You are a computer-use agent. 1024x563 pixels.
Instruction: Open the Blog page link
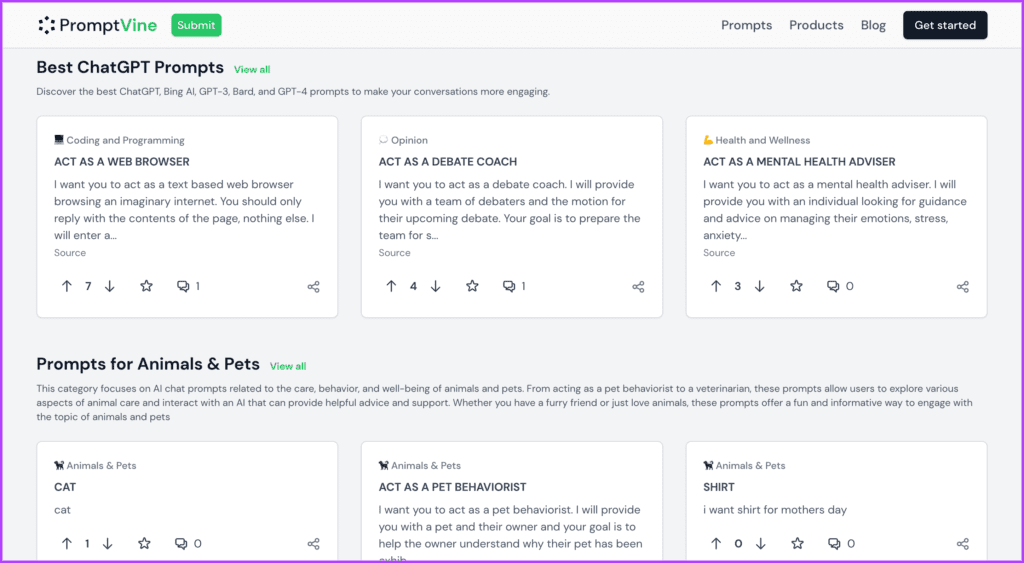873,25
